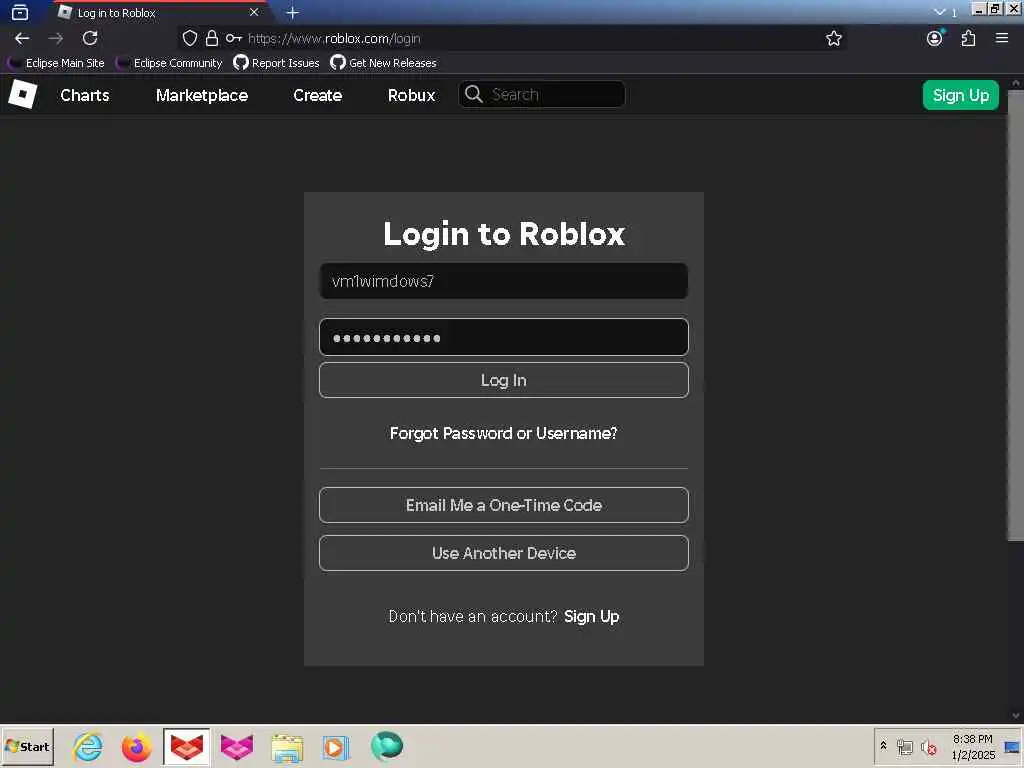
Task: Show hidden tray icons arrow
Action: (x=884, y=746)
